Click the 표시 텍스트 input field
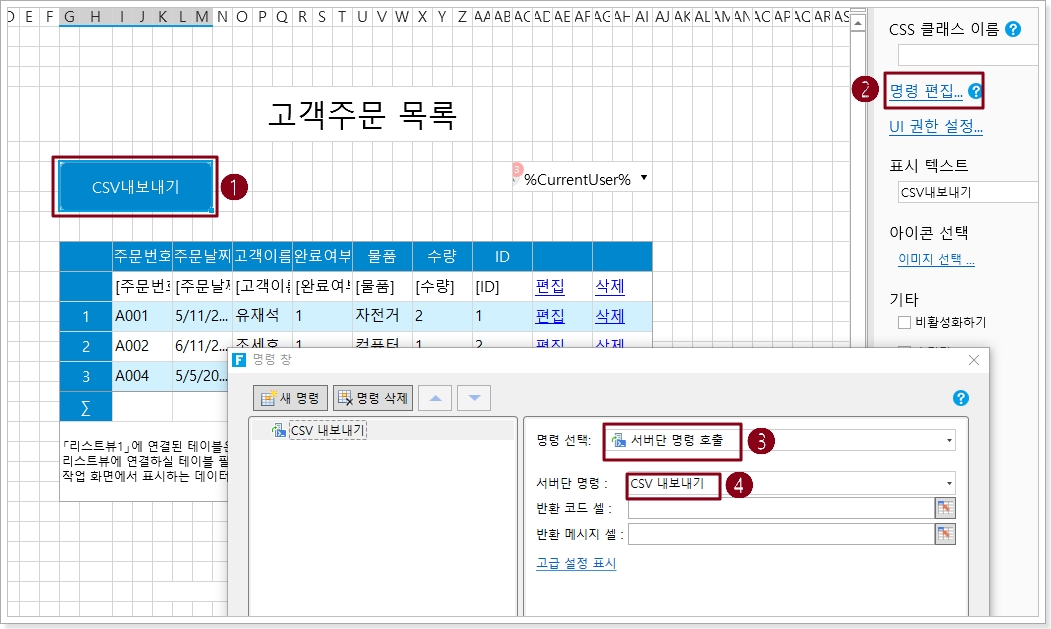 point(965,193)
